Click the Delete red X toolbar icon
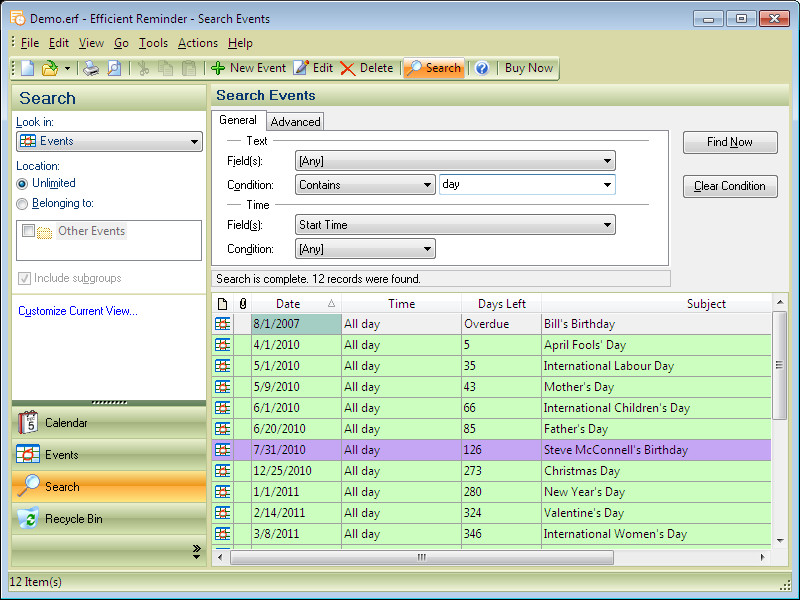800x600 pixels. [x=348, y=68]
